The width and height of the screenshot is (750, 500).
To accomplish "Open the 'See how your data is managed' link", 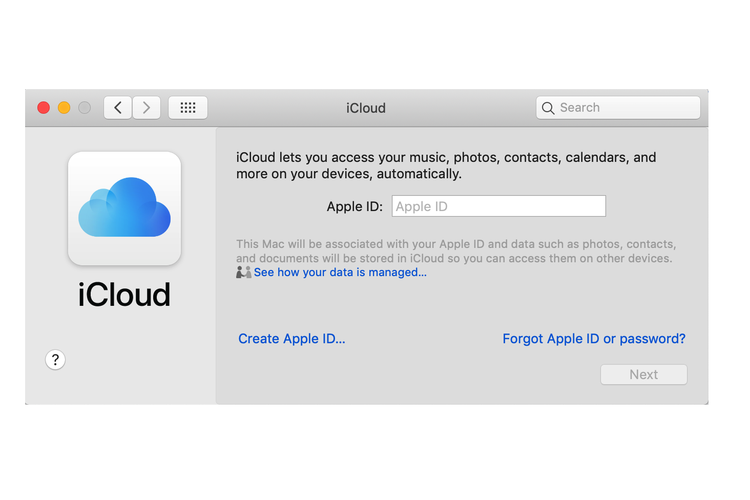I will pyautogui.click(x=340, y=272).
